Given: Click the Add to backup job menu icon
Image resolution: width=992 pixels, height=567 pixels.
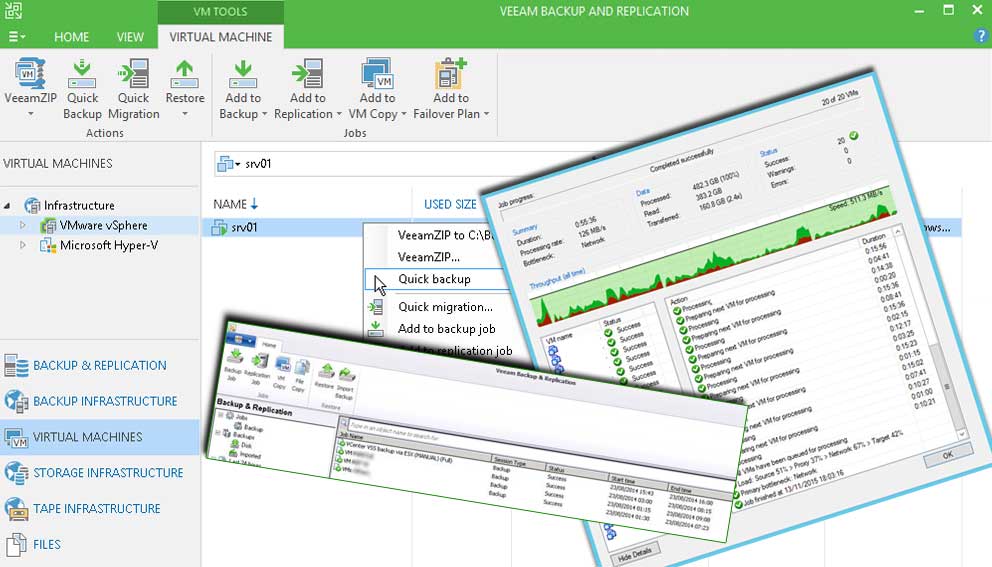Looking at the screenshot, I should (x=376, y=328).
